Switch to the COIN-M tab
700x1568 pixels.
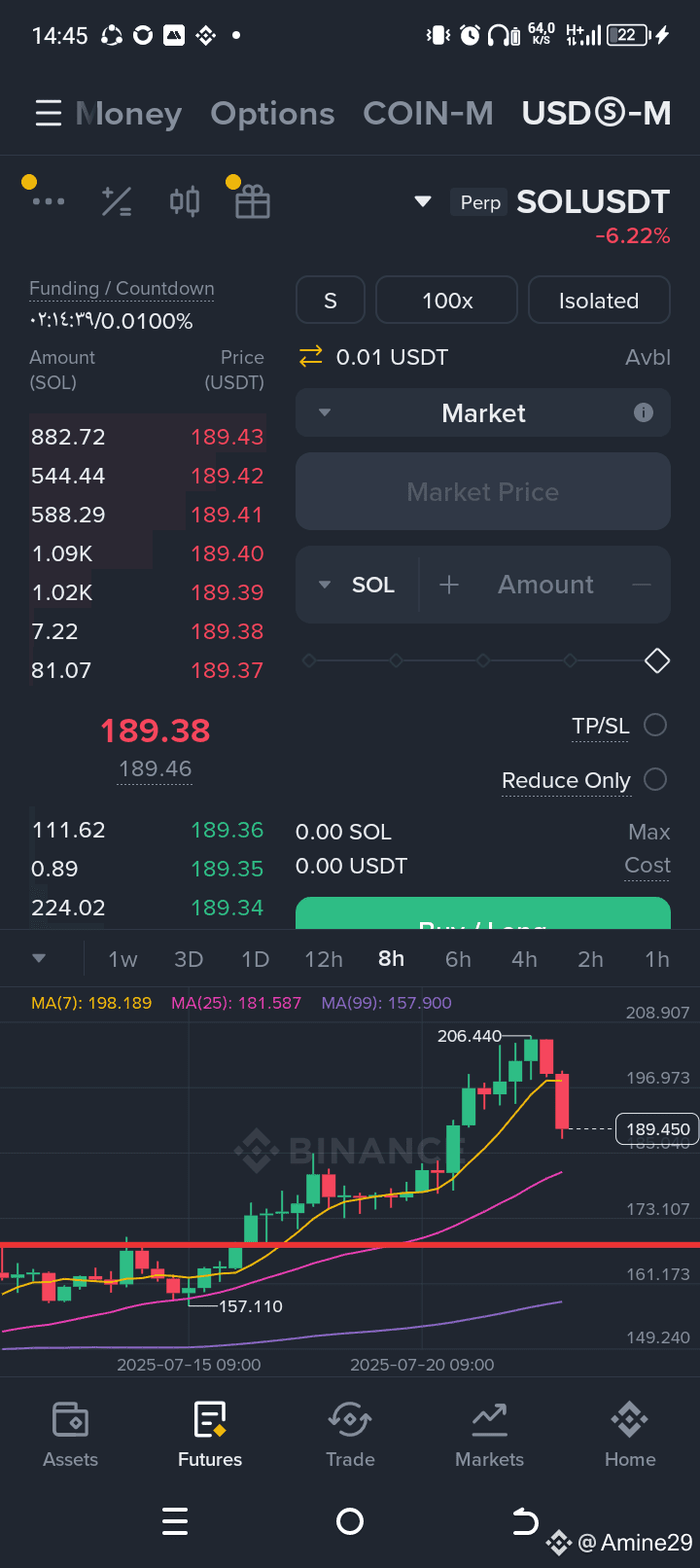tap(428, 114)
